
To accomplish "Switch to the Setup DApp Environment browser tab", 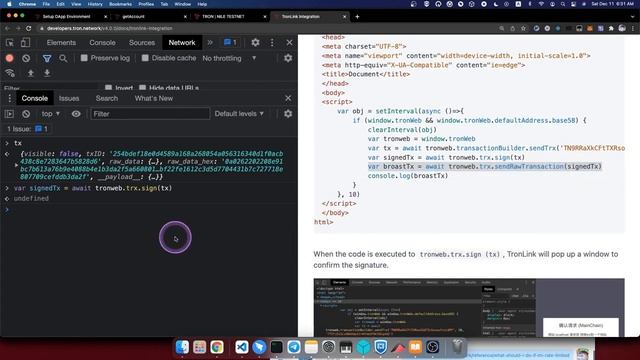I will point(67,17).
